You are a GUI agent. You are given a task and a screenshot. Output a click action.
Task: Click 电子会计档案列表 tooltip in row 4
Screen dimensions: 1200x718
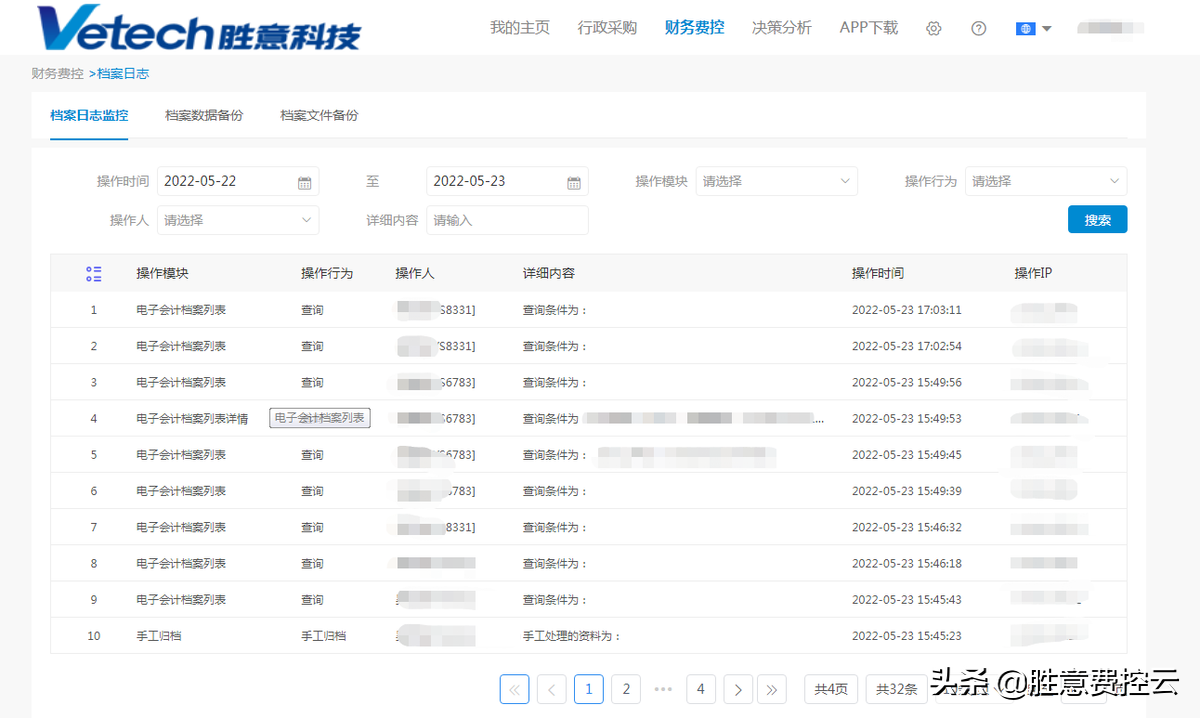320,418
